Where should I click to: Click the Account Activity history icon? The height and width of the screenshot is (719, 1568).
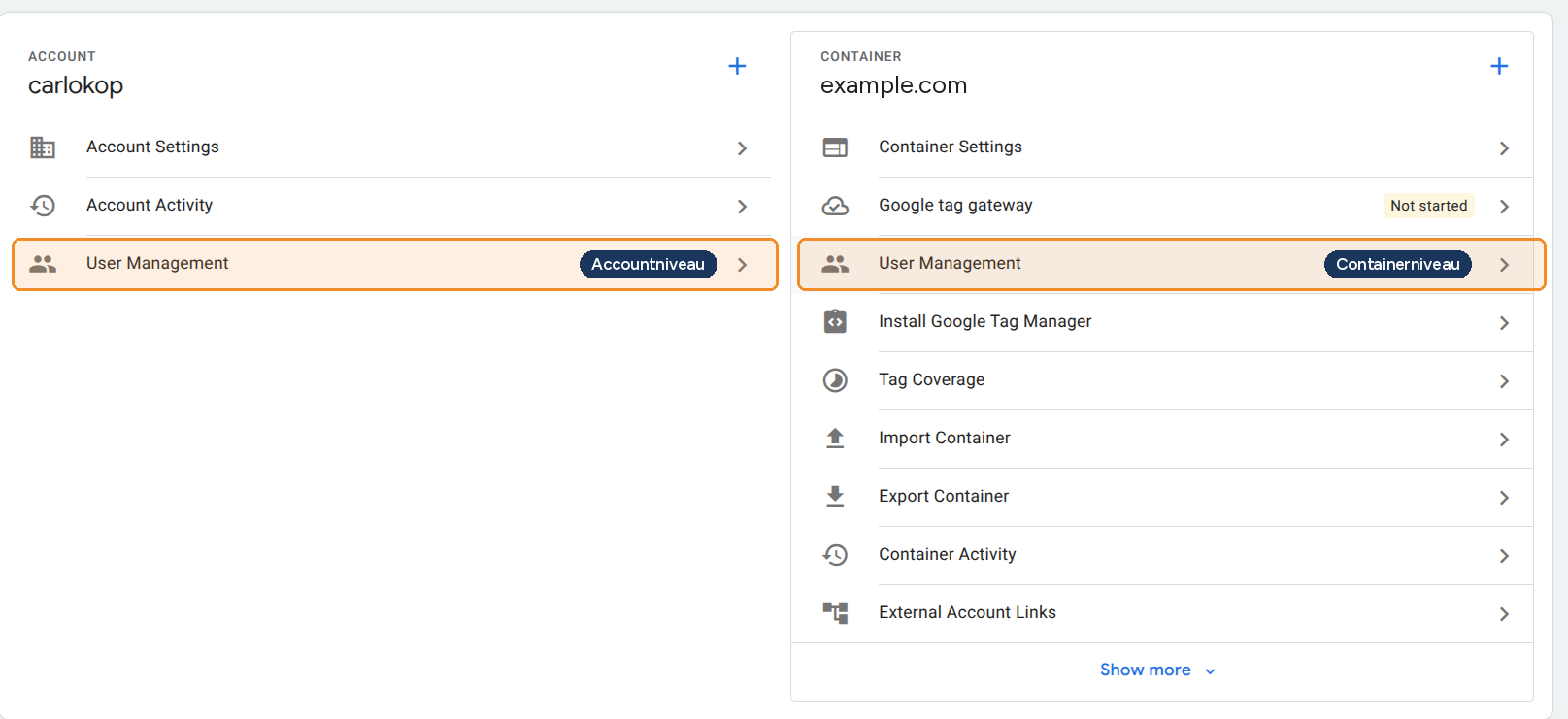point(43,206)
